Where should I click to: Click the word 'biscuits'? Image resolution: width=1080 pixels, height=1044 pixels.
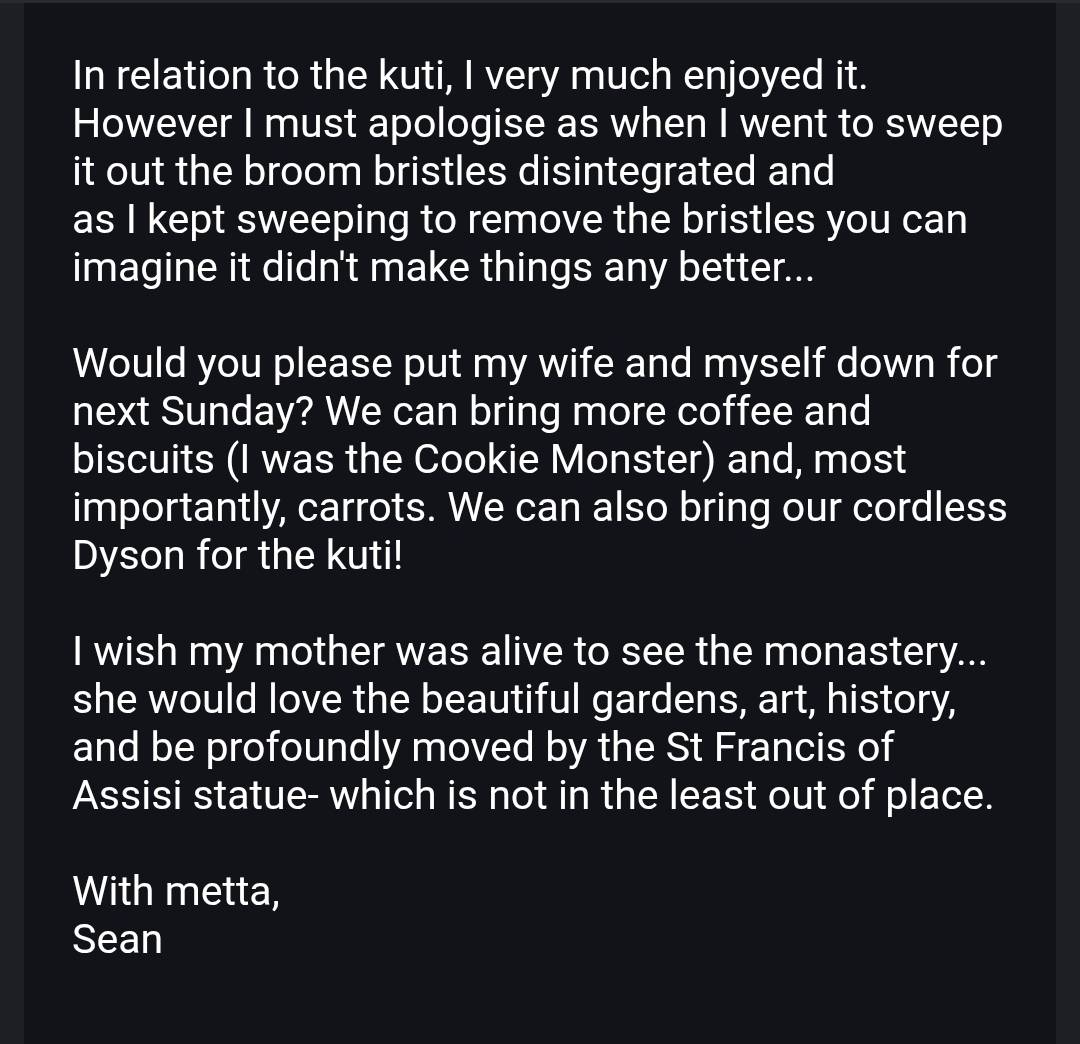143,459
